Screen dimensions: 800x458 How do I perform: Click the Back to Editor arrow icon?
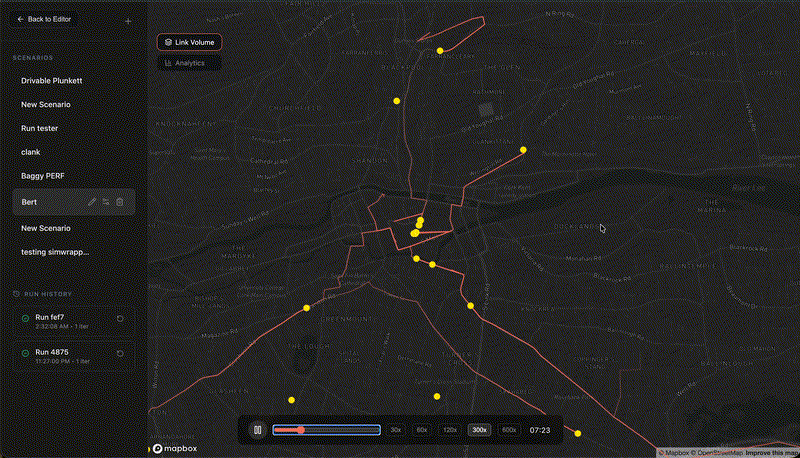pos(20,19)
